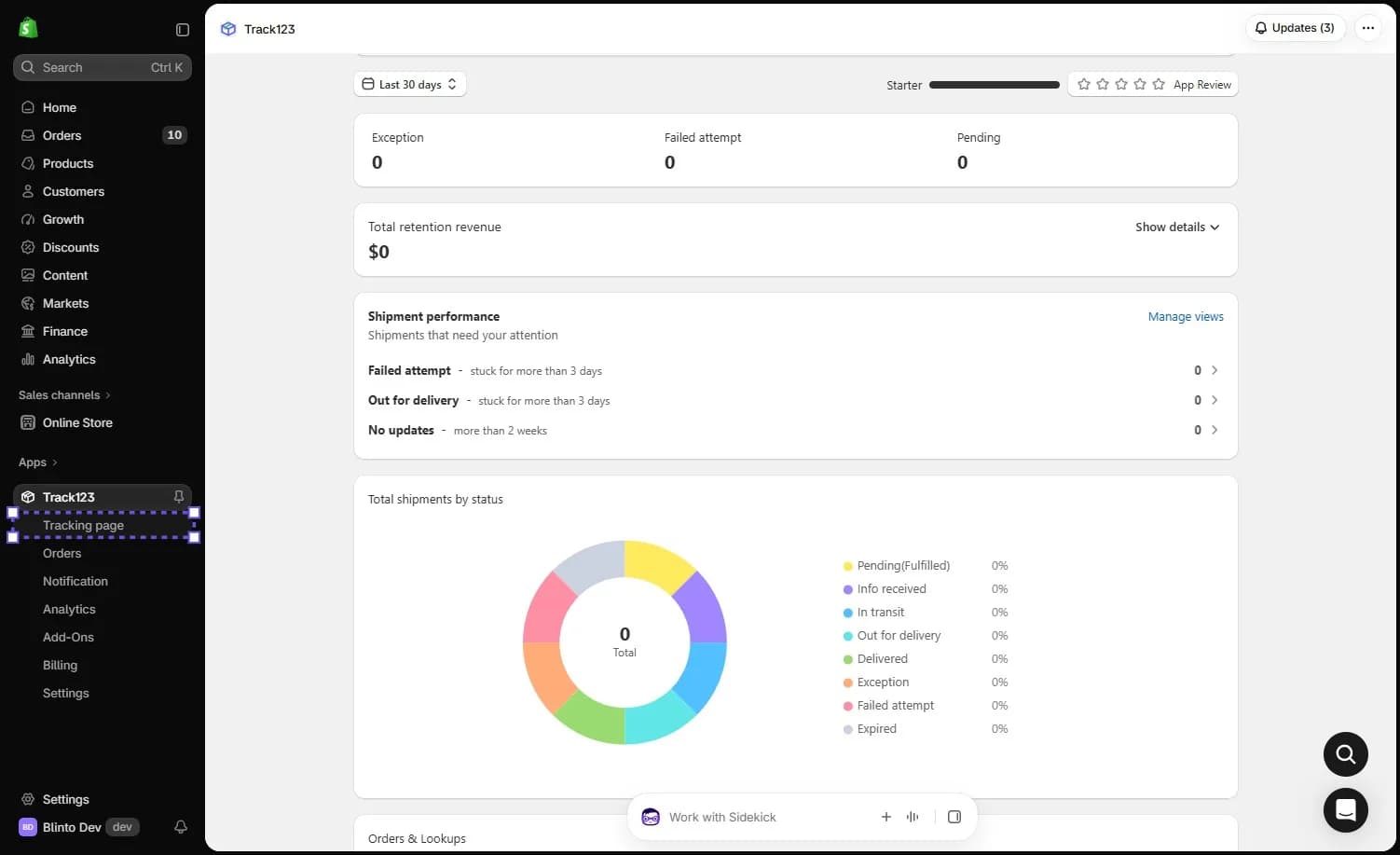Rate five stars in App Review

tap(1159, 84)
